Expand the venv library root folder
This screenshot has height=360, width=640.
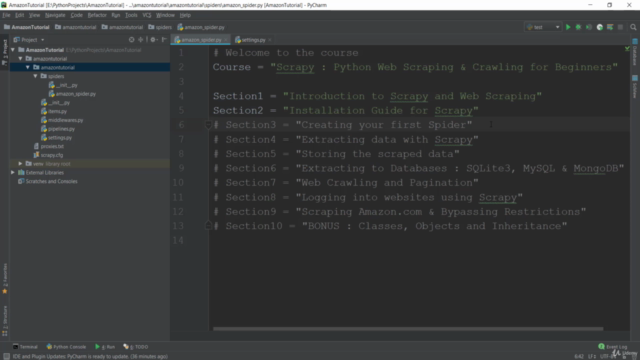(x=20, y=164)
